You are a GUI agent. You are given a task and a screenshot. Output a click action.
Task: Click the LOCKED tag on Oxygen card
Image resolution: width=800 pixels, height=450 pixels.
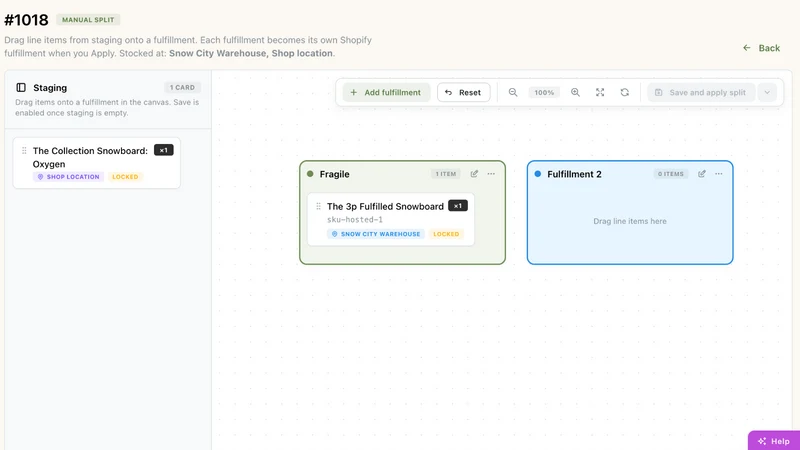[125, 177]
